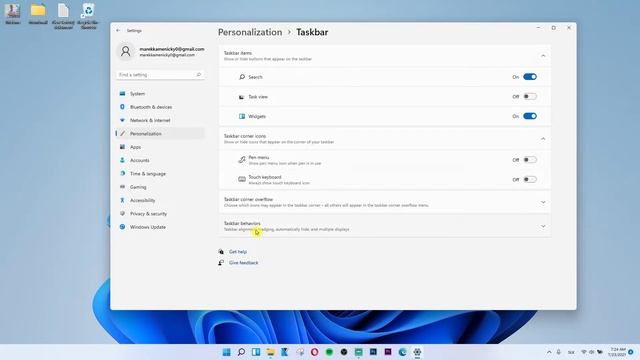Click the account email address text
The image size is (640, 360).
point(172,49)
